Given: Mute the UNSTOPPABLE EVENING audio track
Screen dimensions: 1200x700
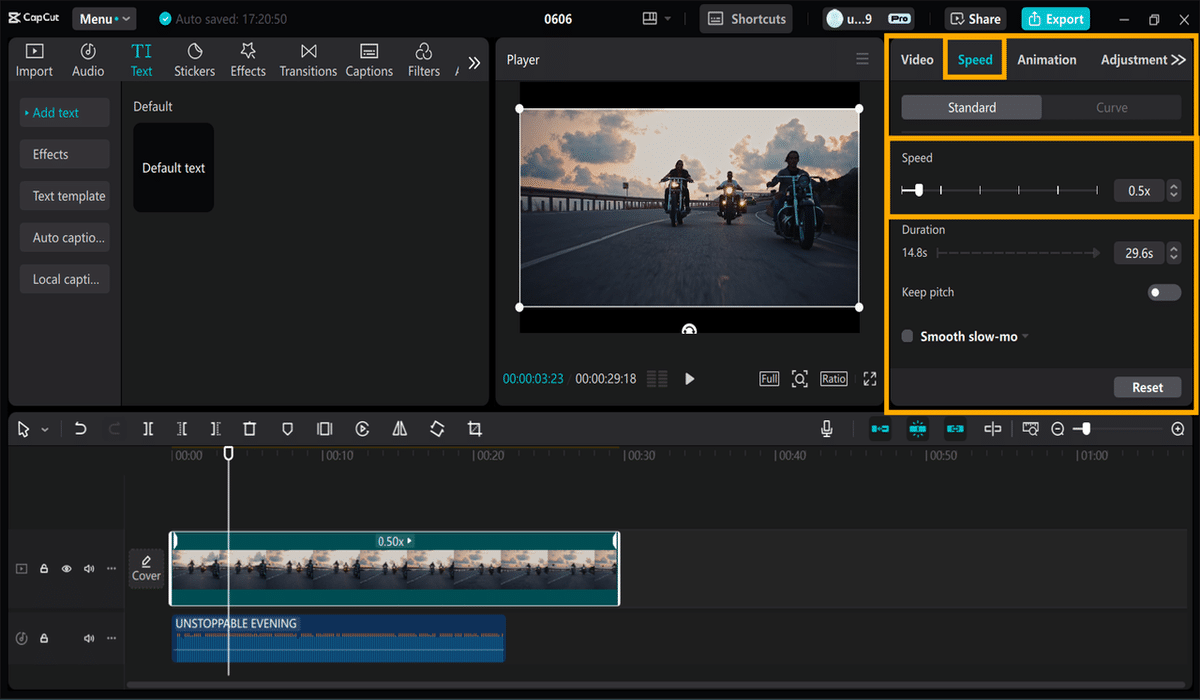Looking at the screenshot, I should pos(89,638).
